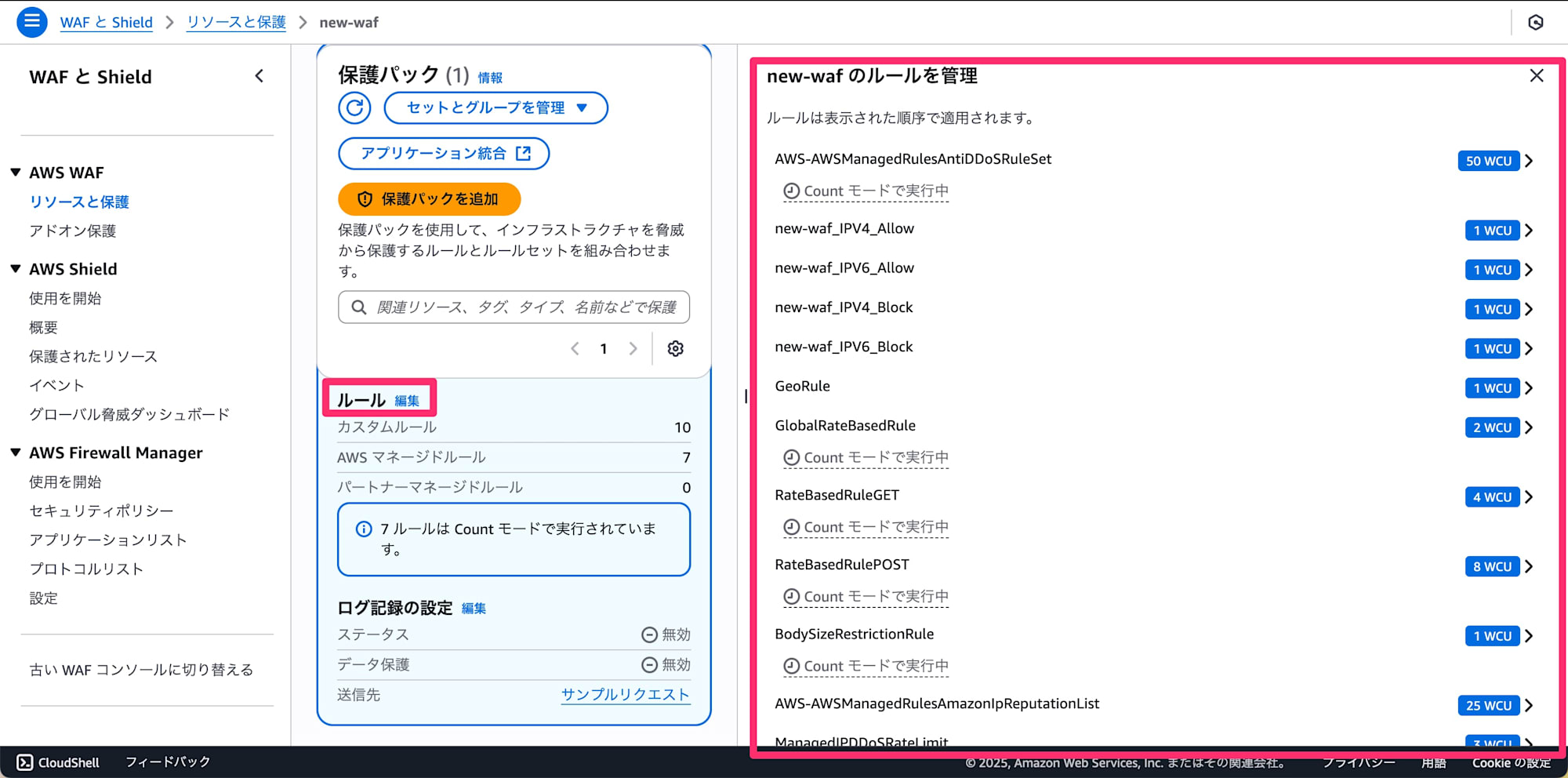Expand the AWS-AWSManagedRulesAmazonIpReputationList chevron
This screenshot has width=1568, height=778.
coord(1529,706)
